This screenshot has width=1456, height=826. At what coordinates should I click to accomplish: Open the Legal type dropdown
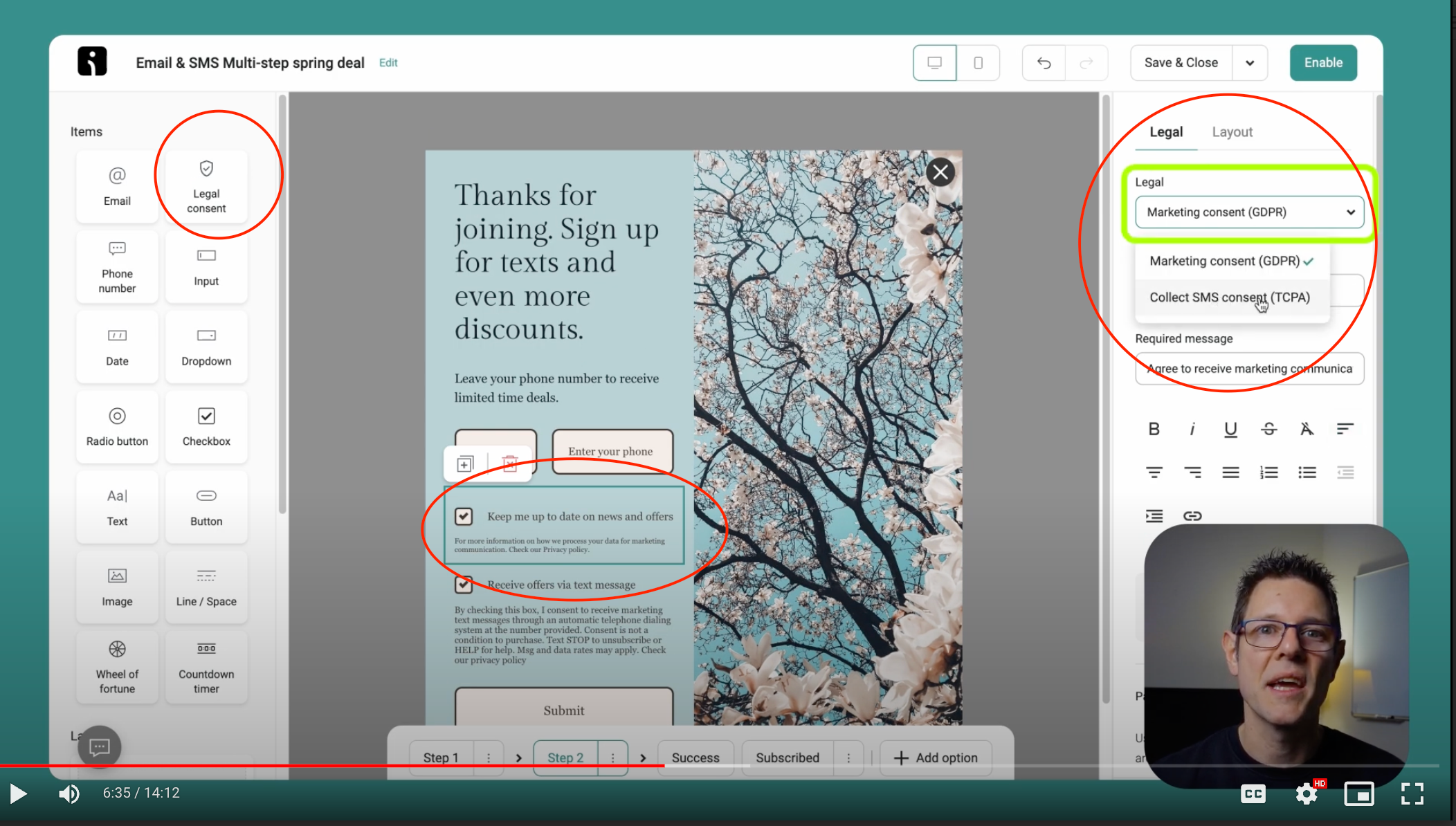point(1249,212)
